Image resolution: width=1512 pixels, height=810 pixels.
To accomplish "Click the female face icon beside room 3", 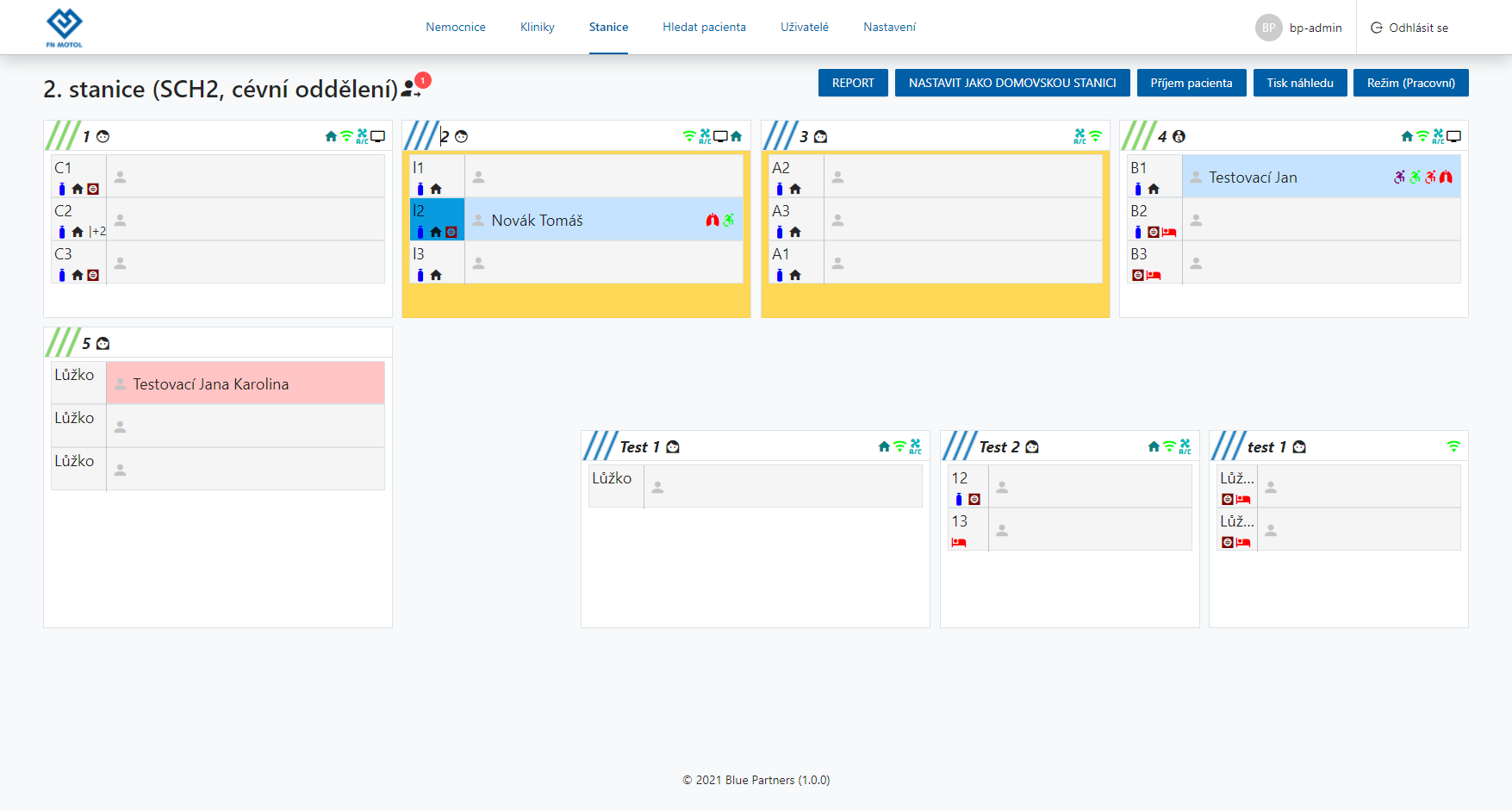I will [820, 136].
